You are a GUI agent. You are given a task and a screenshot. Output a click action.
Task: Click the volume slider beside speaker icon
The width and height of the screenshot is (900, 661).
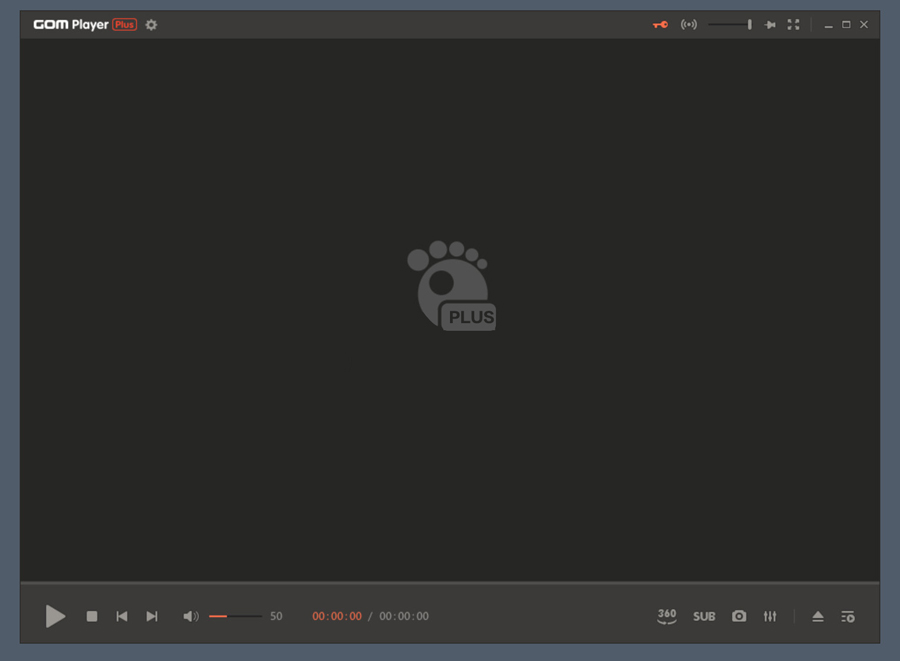tap(235, 617)
